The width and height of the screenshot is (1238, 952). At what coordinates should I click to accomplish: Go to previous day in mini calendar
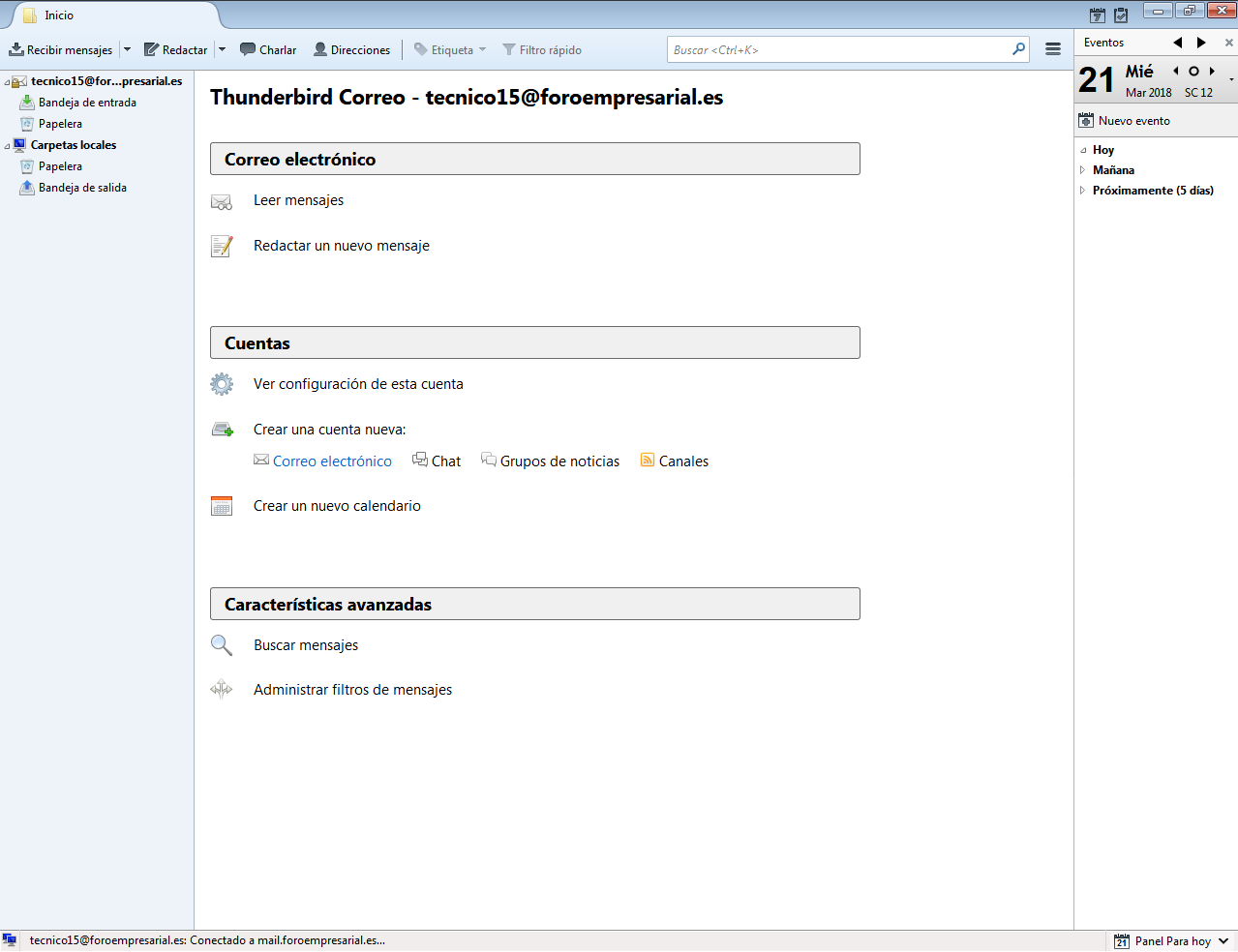(x=1176, y=71)
